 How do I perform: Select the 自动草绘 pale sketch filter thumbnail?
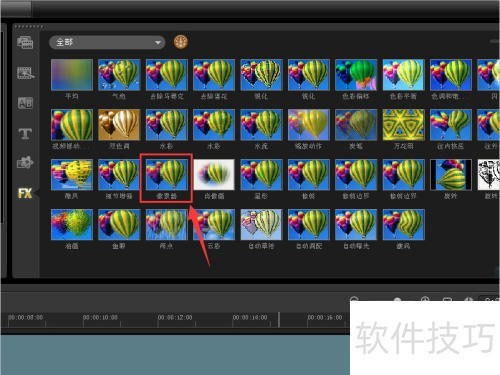[261, 225]
